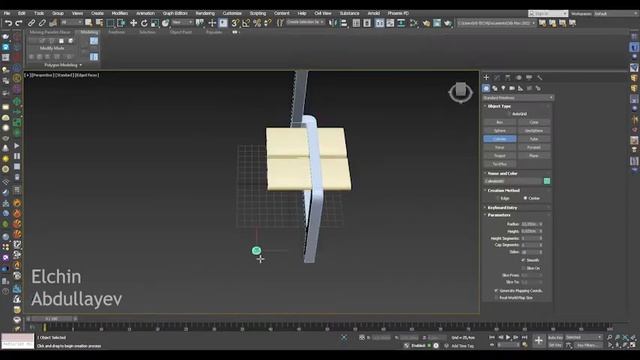Activate the Select and Uniform Scale tool

(154, 23)
